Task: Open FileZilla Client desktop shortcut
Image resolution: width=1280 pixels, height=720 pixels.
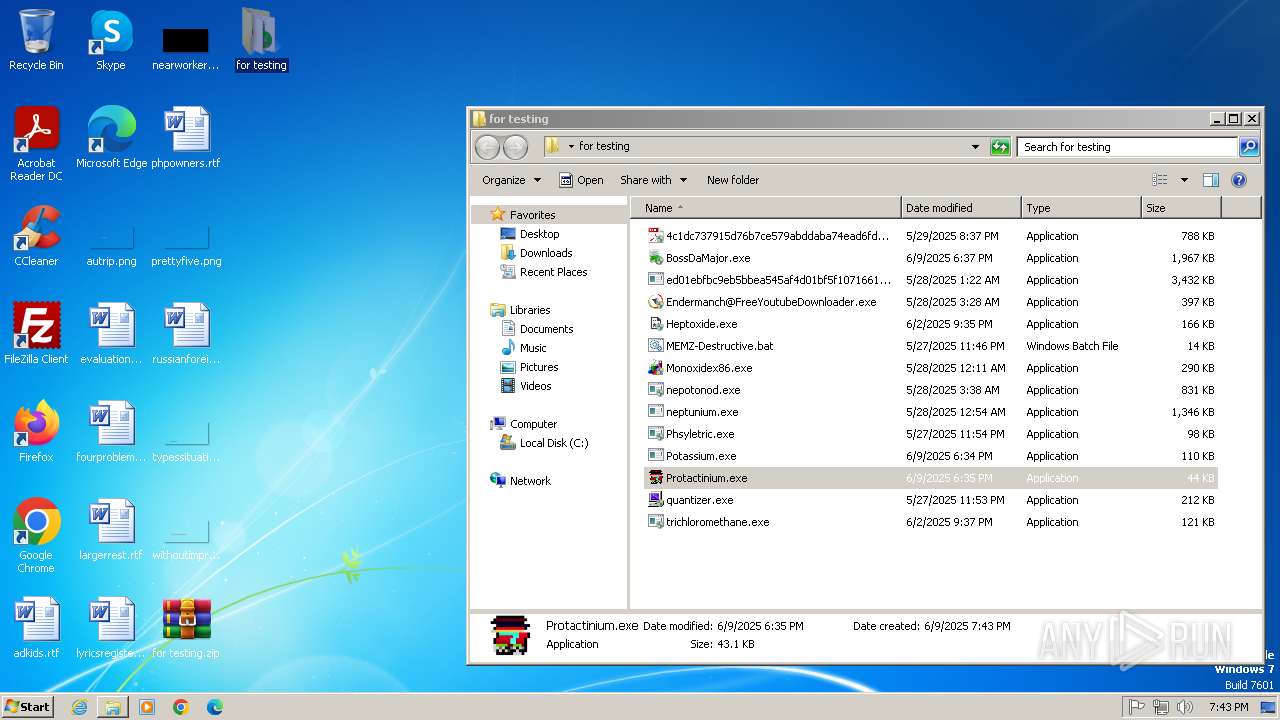Action: 36,335
